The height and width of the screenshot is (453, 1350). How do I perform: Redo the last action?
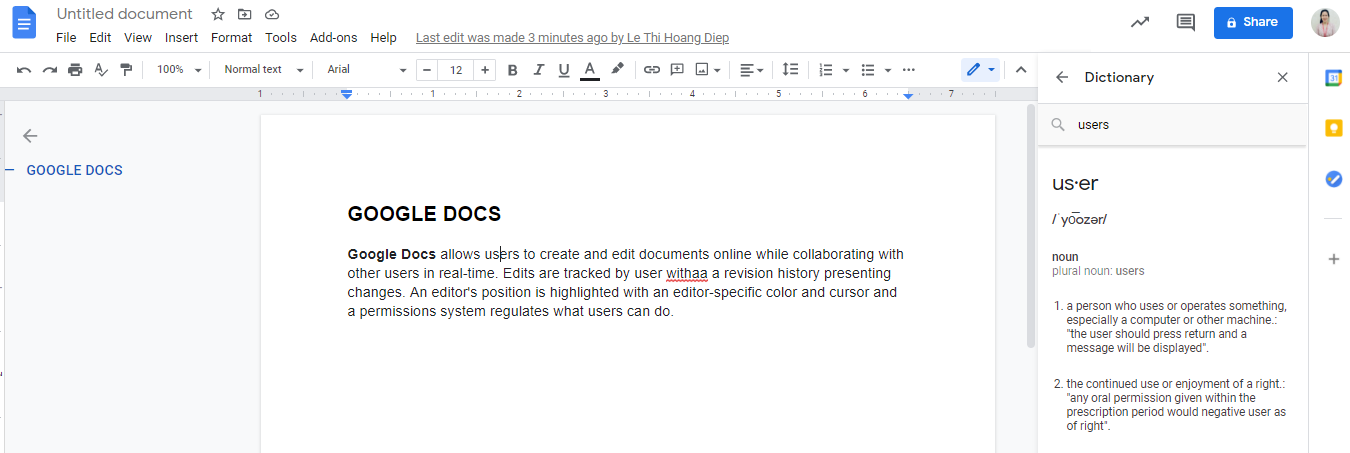click(x=49, y=70)
